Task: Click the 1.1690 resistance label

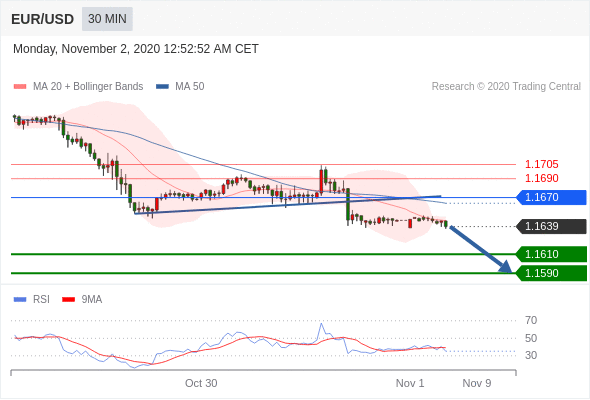Action: [541, 178]
